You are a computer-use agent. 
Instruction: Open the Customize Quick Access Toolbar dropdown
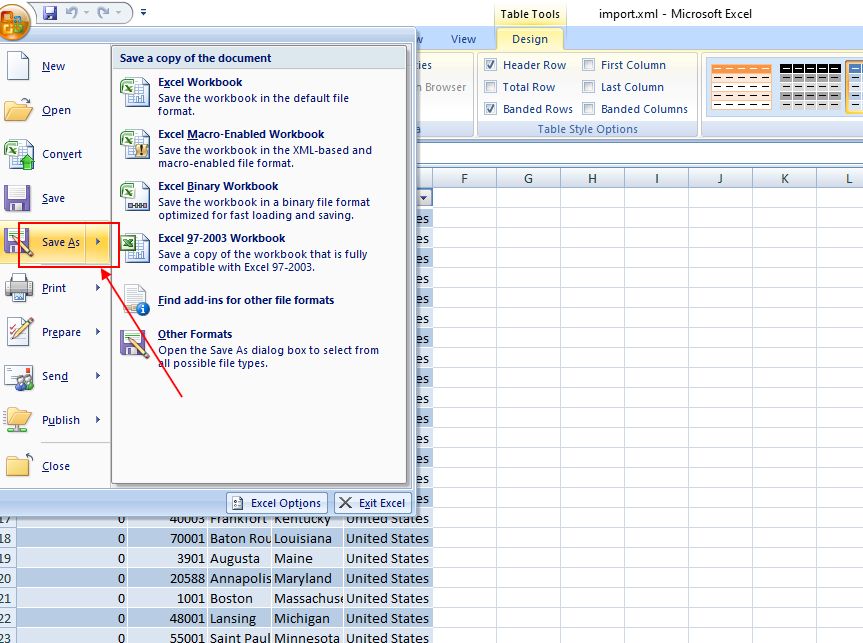(143, 12)
